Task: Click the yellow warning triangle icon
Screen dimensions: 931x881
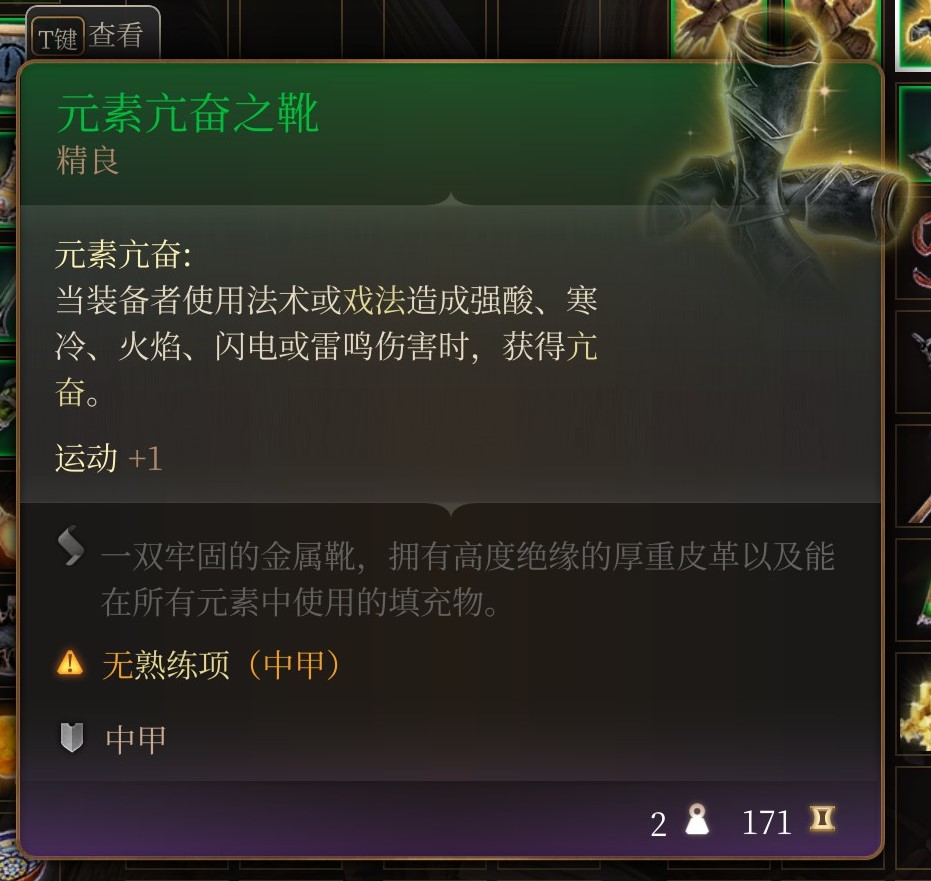Action: click(x=70, y=663)
